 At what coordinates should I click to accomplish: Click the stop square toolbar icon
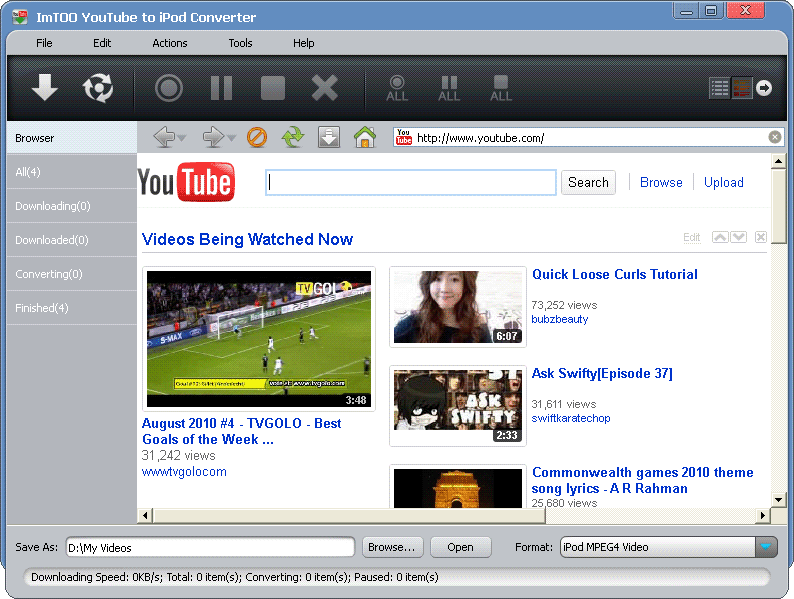[x=273, y=88]
